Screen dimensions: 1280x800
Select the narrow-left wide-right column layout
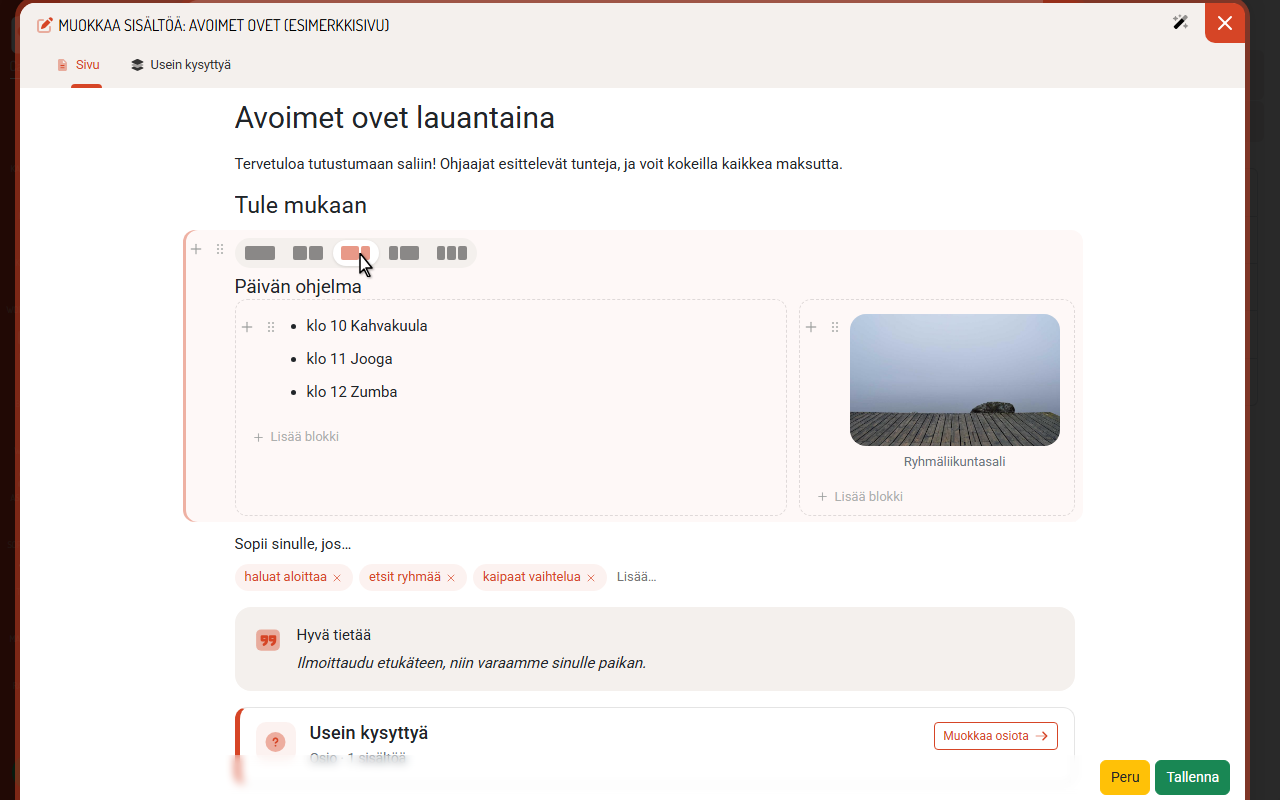tap(404, 253)
